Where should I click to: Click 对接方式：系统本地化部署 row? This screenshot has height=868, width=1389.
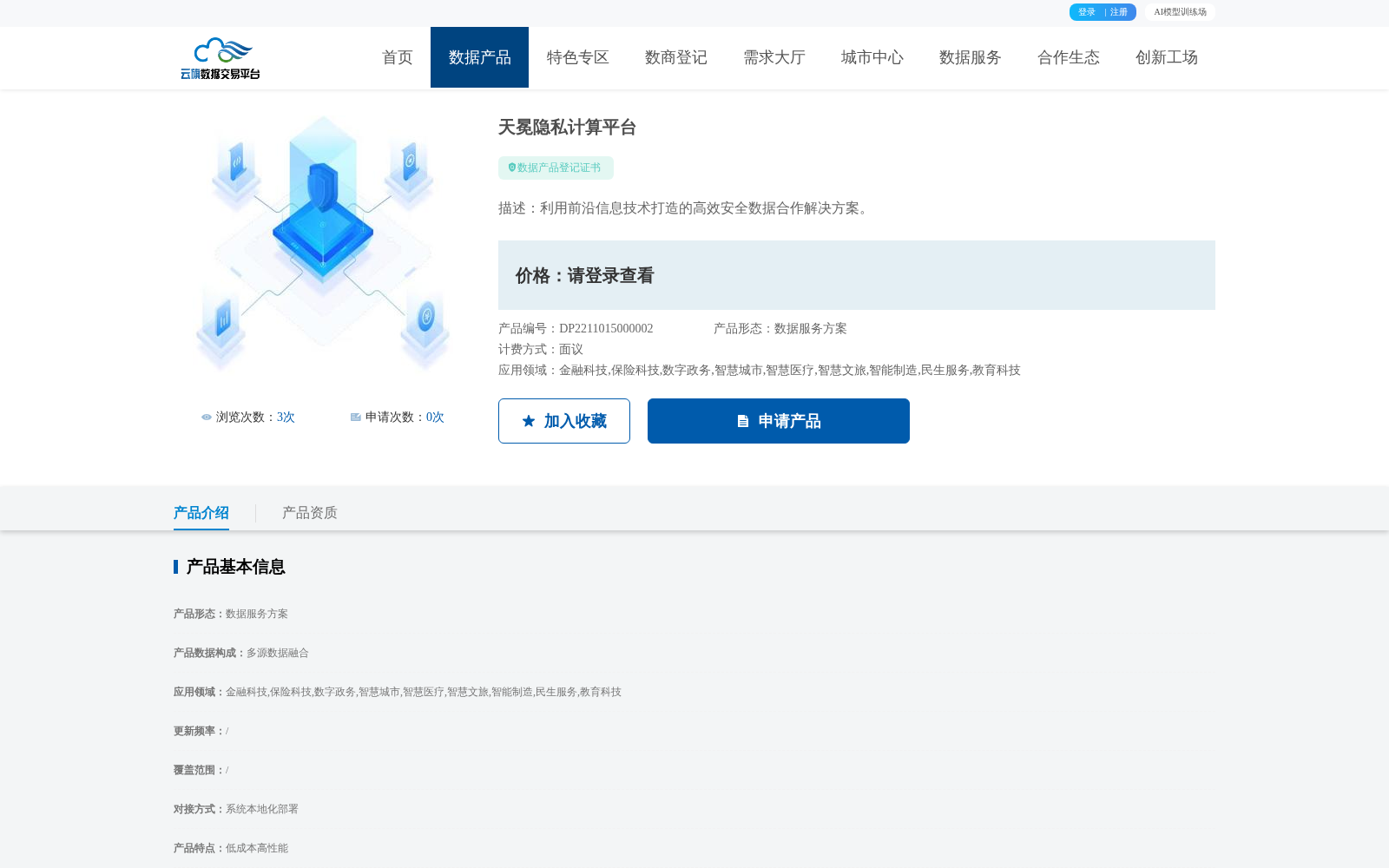point(236,809)
